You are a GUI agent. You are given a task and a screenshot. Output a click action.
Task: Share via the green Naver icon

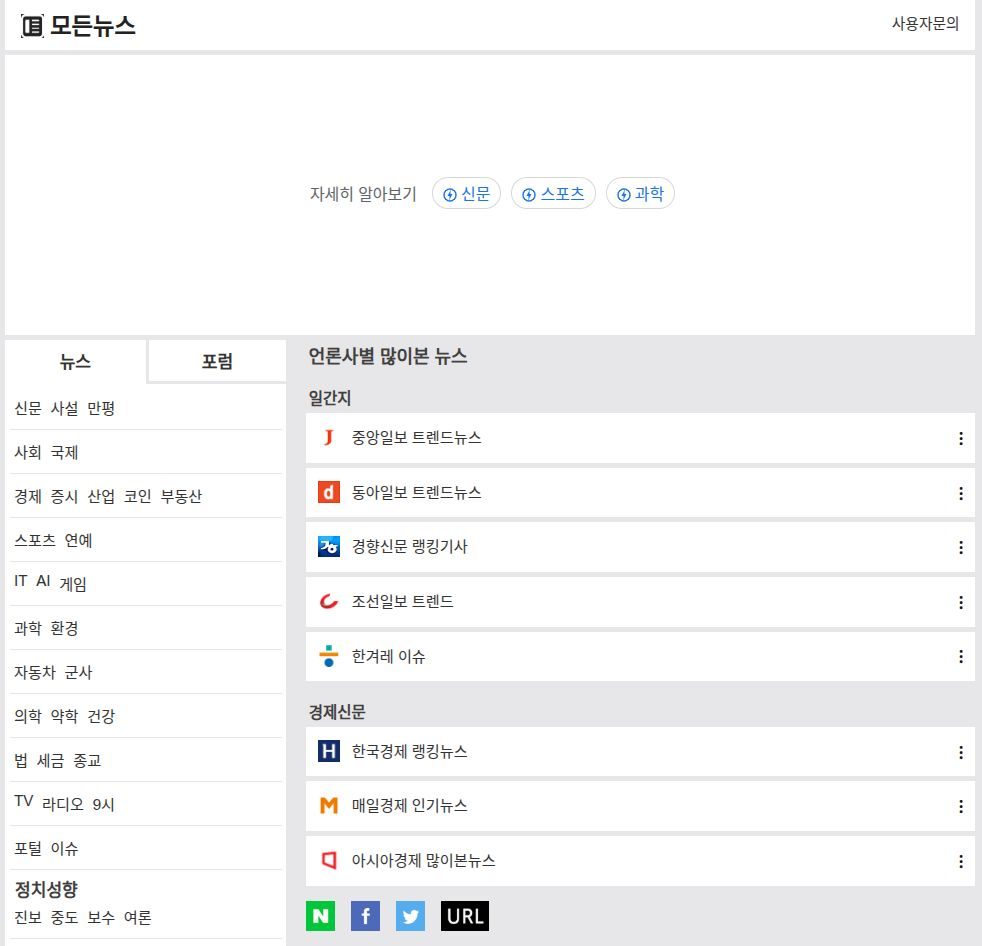pos(320,915)
